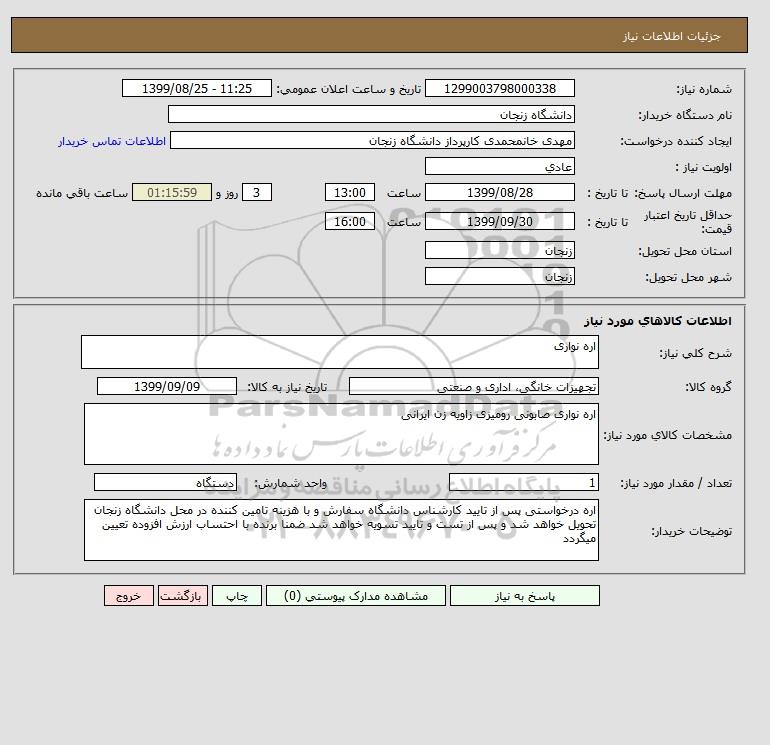Click response deadline time 13:00
Screen dimensions: 770x745
coord(350,193)
